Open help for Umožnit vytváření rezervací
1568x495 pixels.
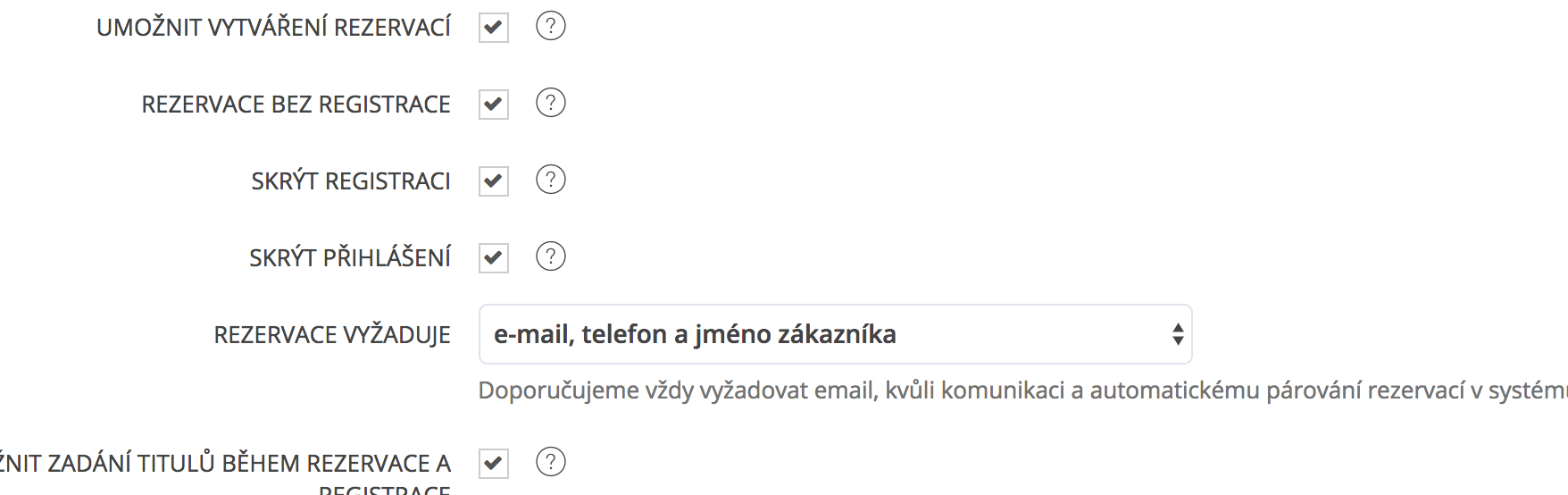point(551,26)
